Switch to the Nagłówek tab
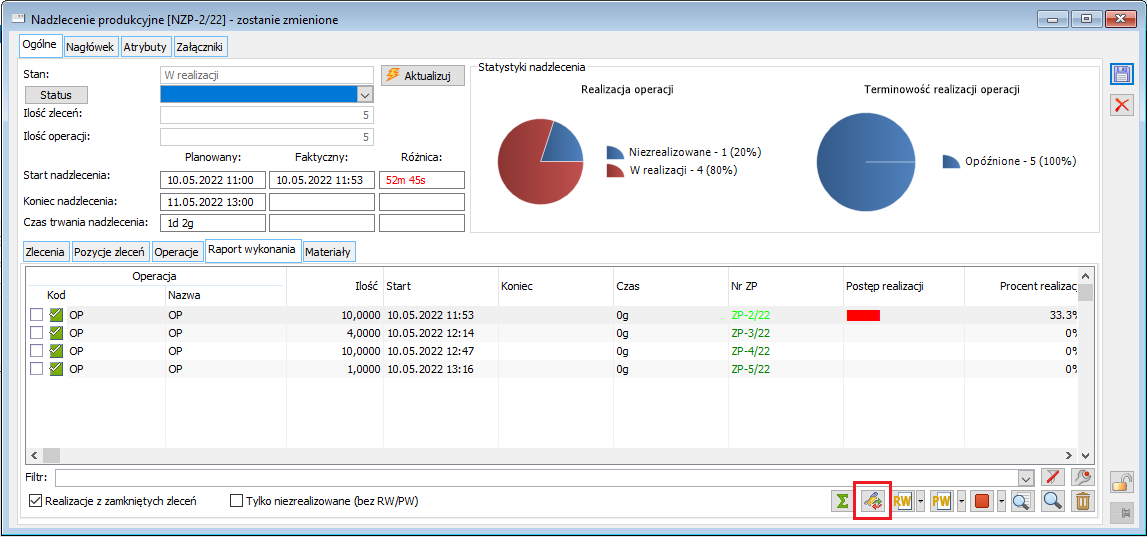Image resolution: width=1147 pixels, height=537 pixels. tap(90, 47)
